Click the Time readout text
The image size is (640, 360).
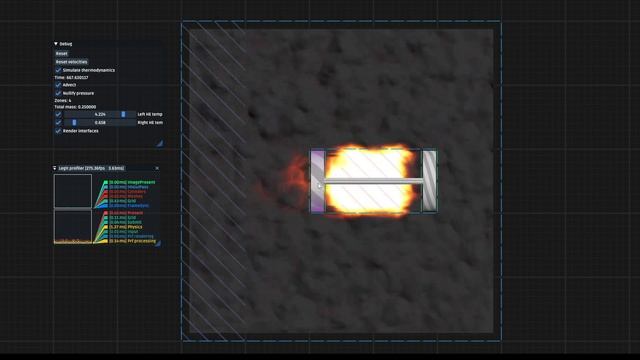tap(71, 78)
